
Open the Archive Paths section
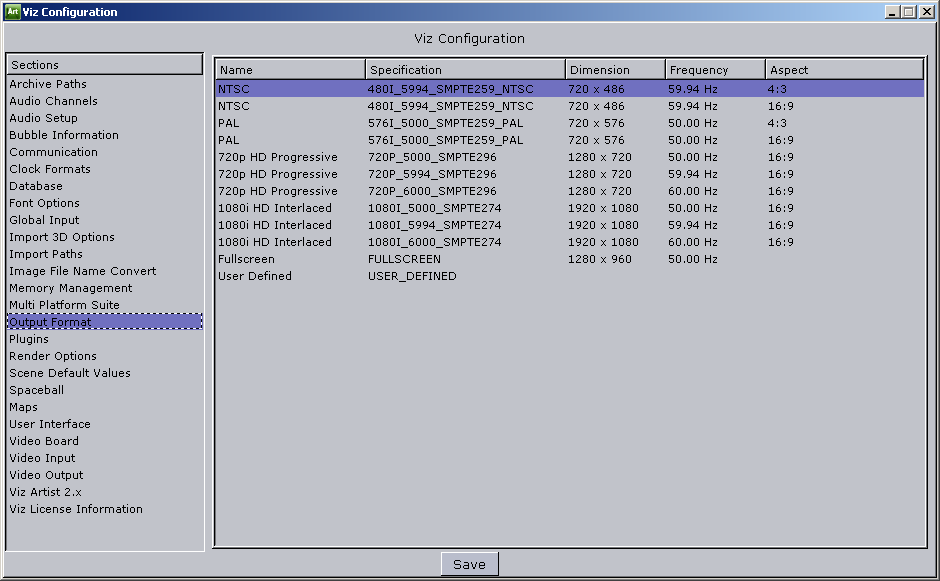48,84
